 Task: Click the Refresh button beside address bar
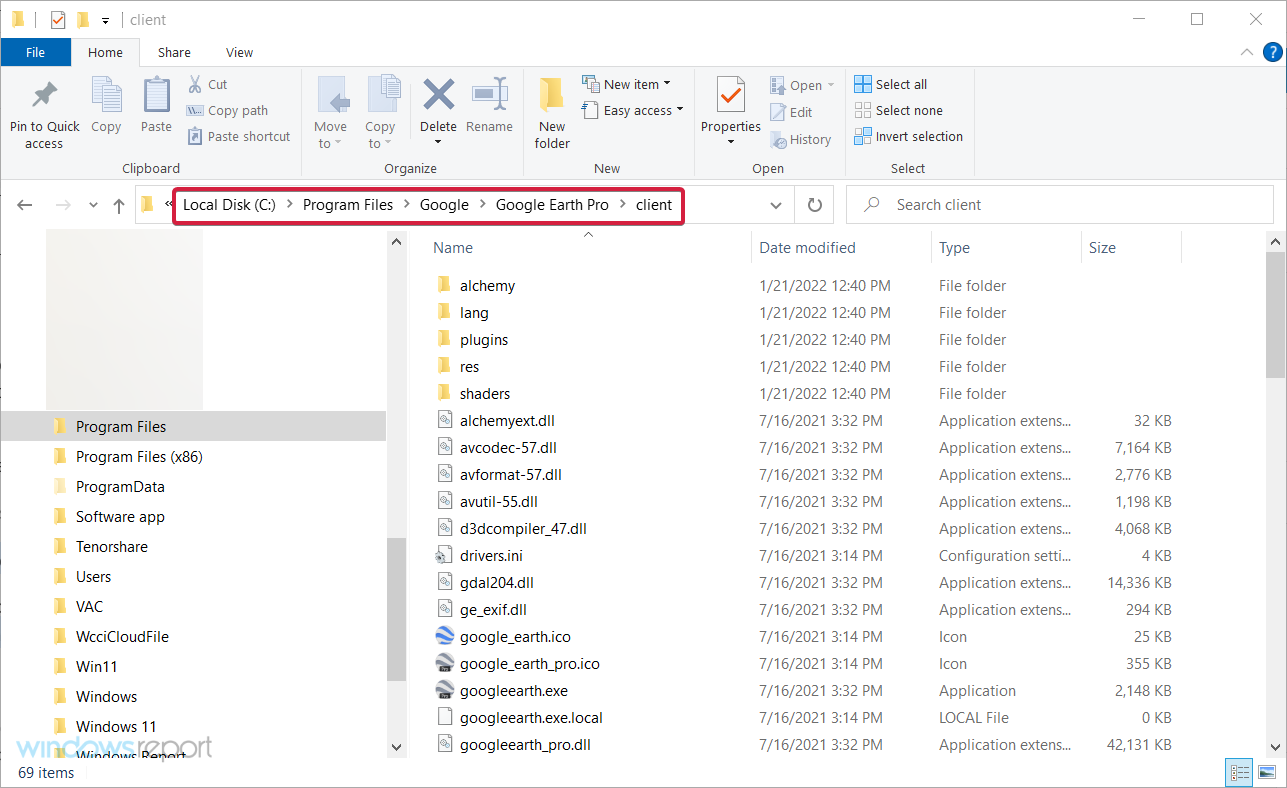coord(815,205)
